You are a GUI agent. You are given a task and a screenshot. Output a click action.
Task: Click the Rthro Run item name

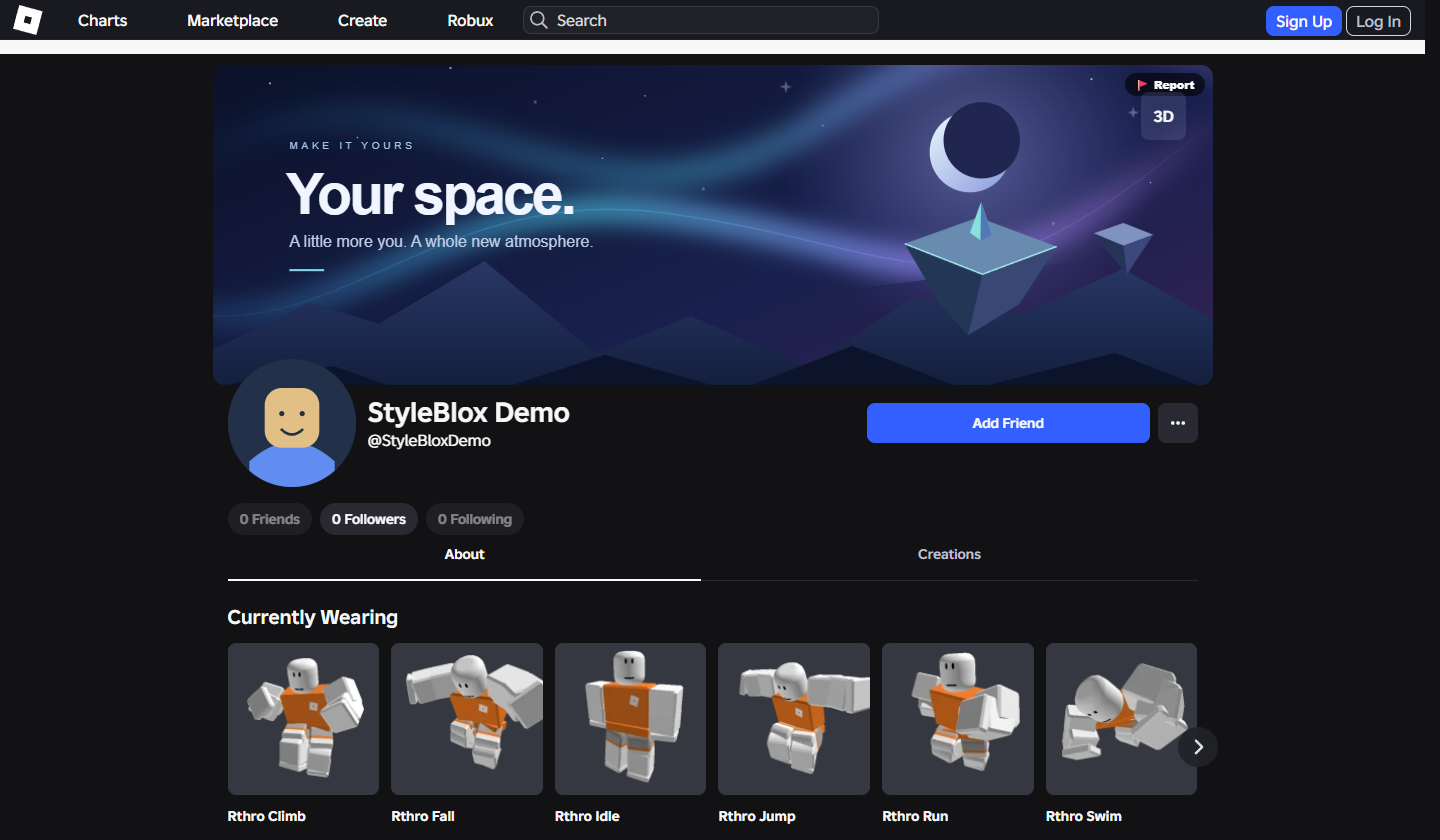(915, 816)
